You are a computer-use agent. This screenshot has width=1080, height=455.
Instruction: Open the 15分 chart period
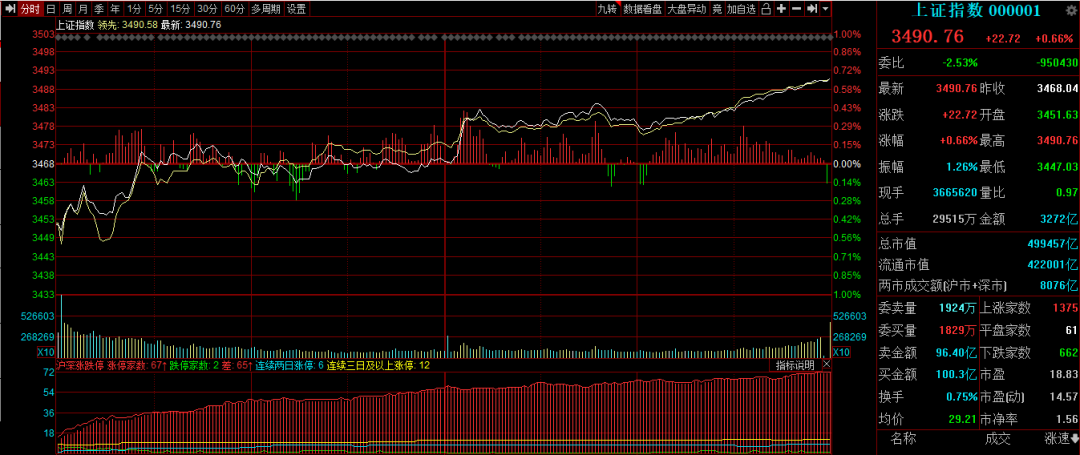click(180, 9)
